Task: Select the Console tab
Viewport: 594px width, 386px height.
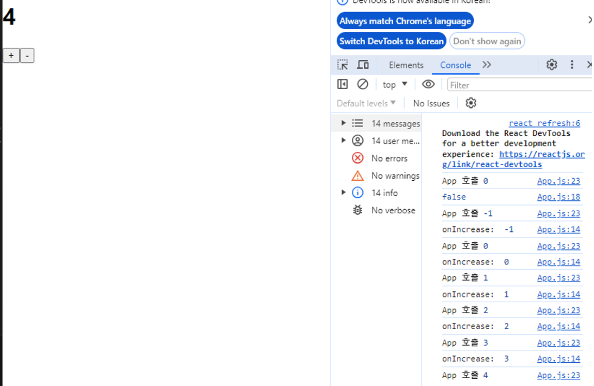Action: (x=455, y=65)
